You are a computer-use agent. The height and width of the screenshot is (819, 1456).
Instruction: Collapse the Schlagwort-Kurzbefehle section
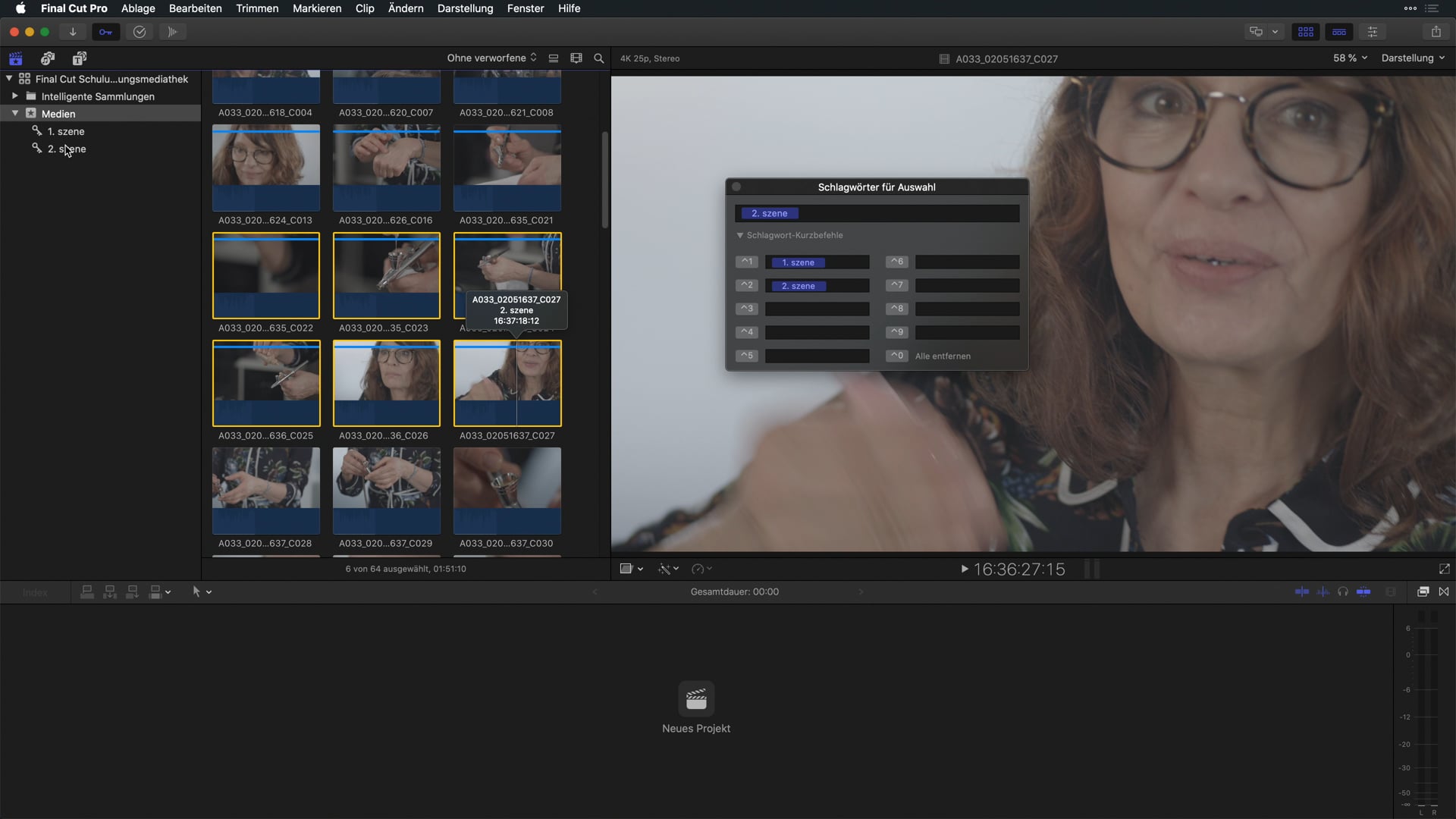740,235
